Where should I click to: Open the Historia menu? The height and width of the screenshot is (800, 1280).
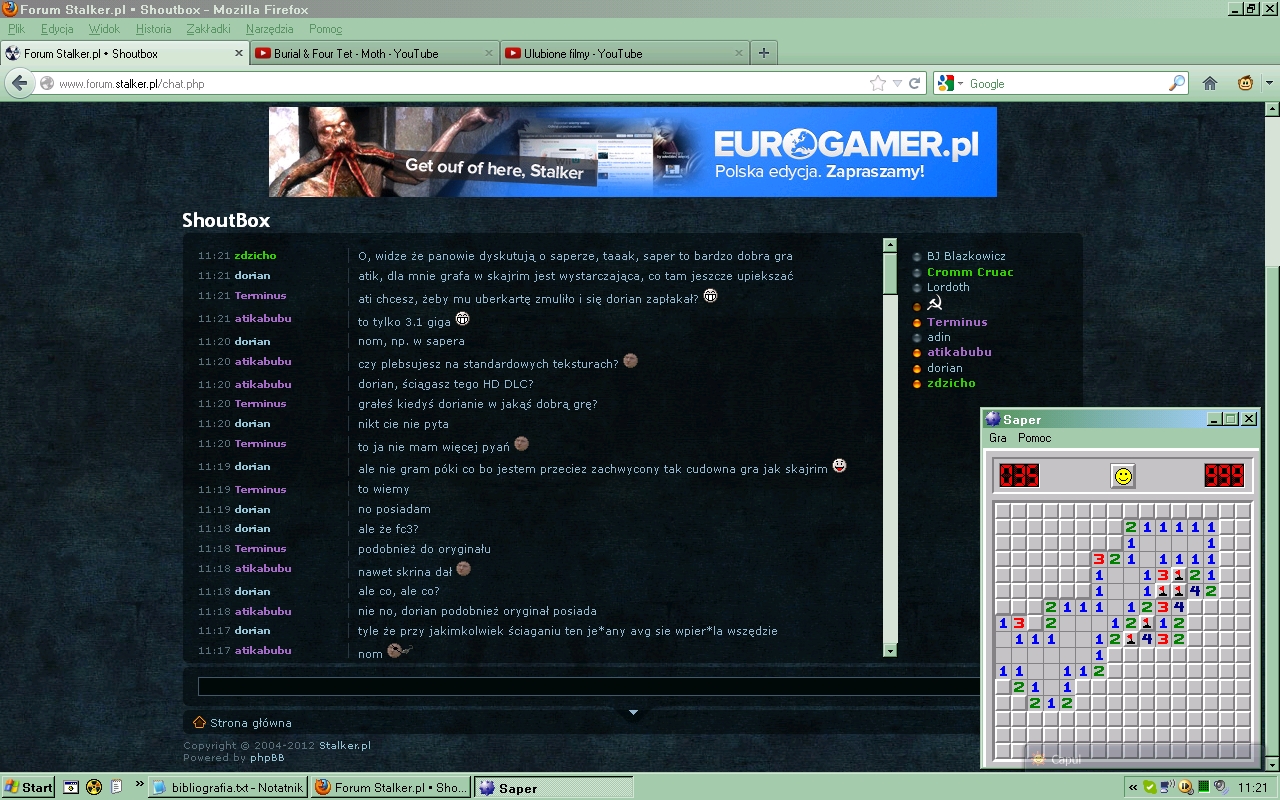tap(154, 29)
